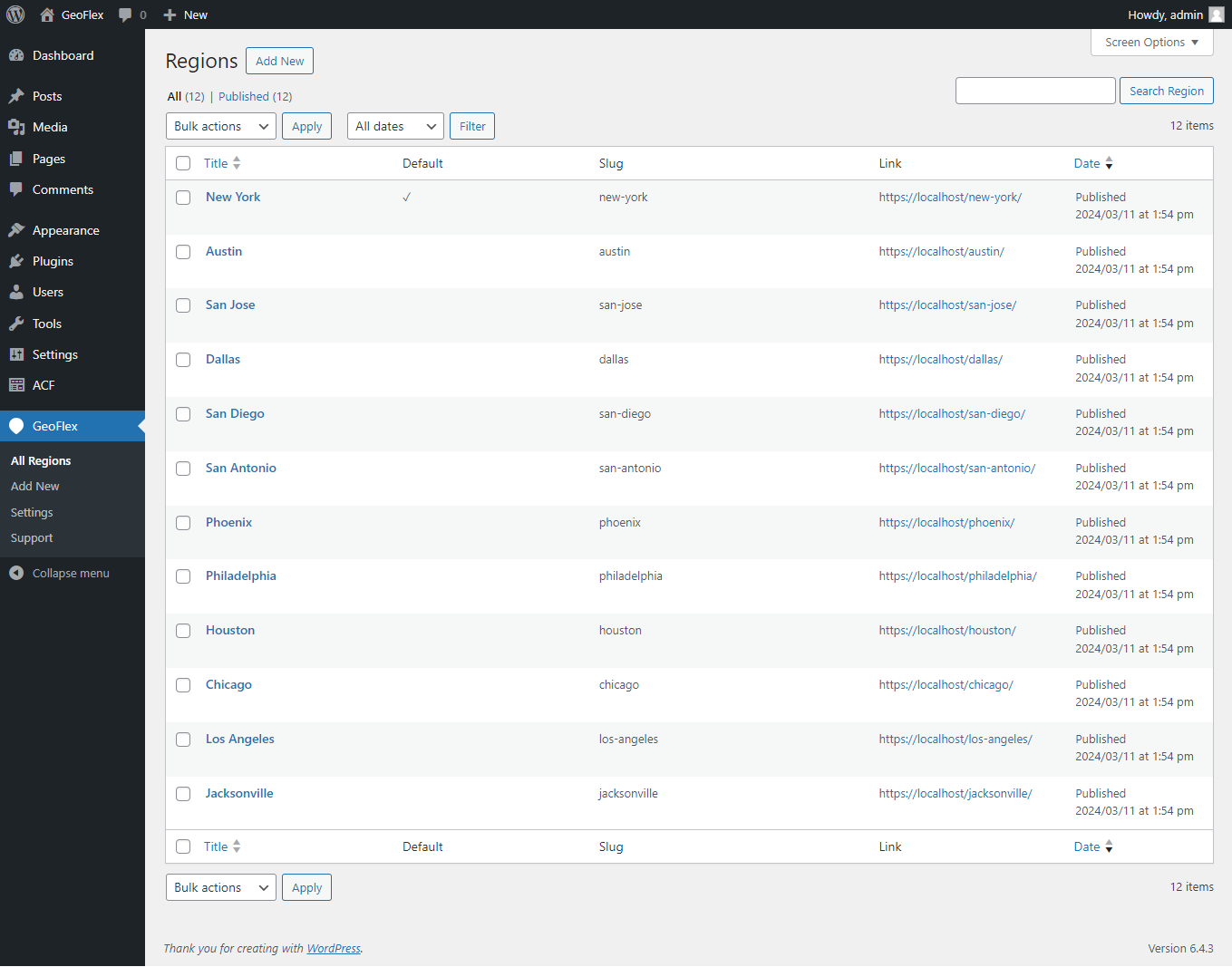The image size is (1232, 967).
Task: Click the Pages icon in sidebar
Action: point(16,159)
